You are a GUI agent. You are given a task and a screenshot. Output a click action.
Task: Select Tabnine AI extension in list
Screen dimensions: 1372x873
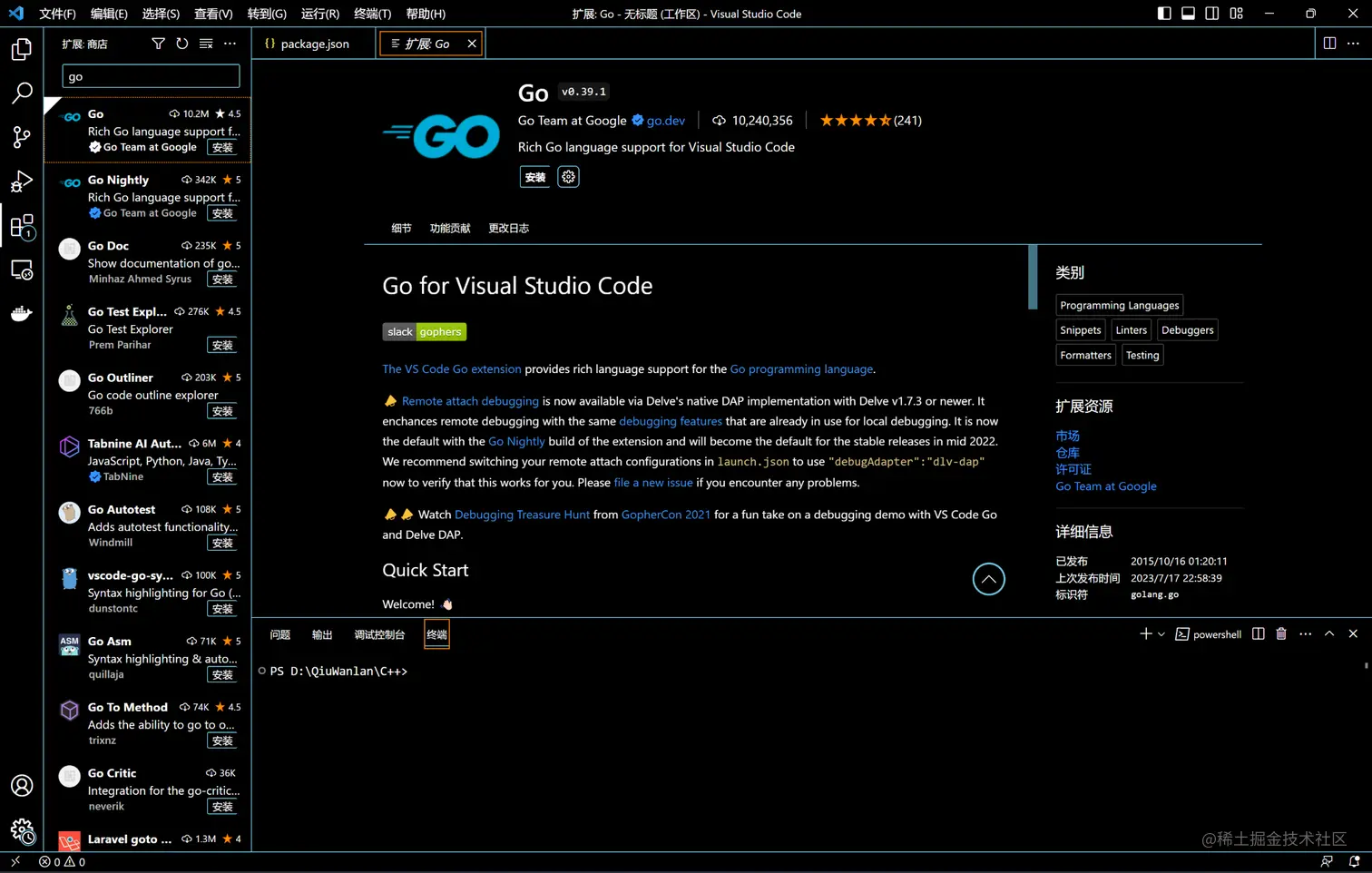pyautogui.click(x=148, y=460)
